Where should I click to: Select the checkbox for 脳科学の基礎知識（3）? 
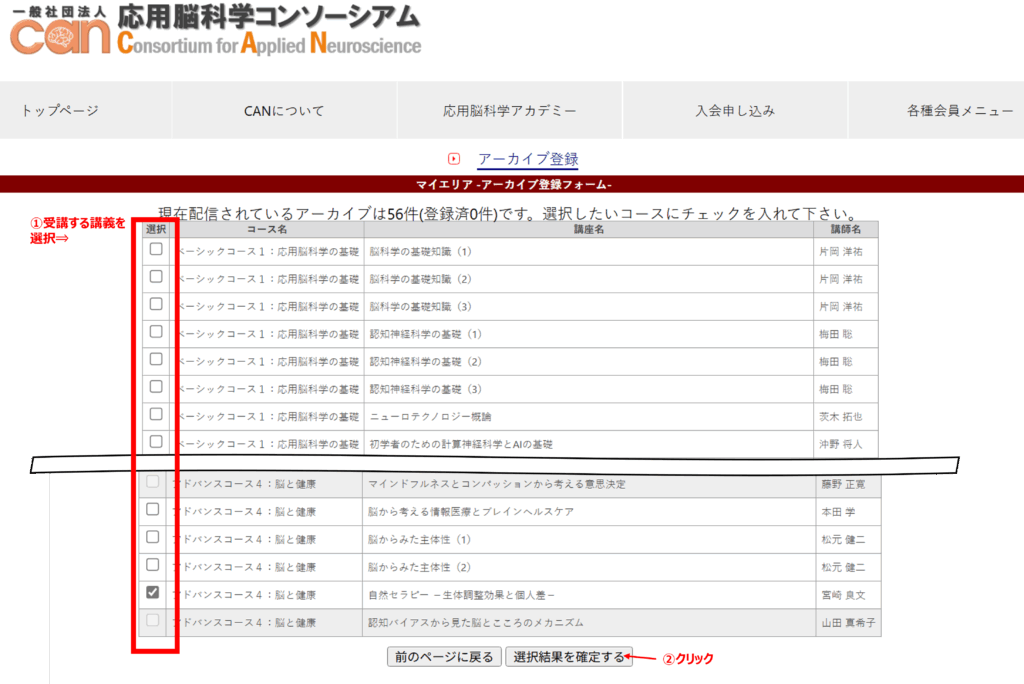[x=155, y=304]
